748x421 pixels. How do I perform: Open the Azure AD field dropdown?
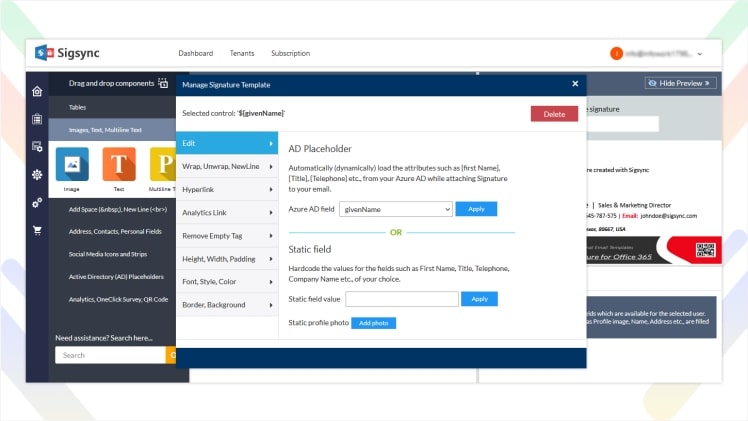[x=396, y=209]
